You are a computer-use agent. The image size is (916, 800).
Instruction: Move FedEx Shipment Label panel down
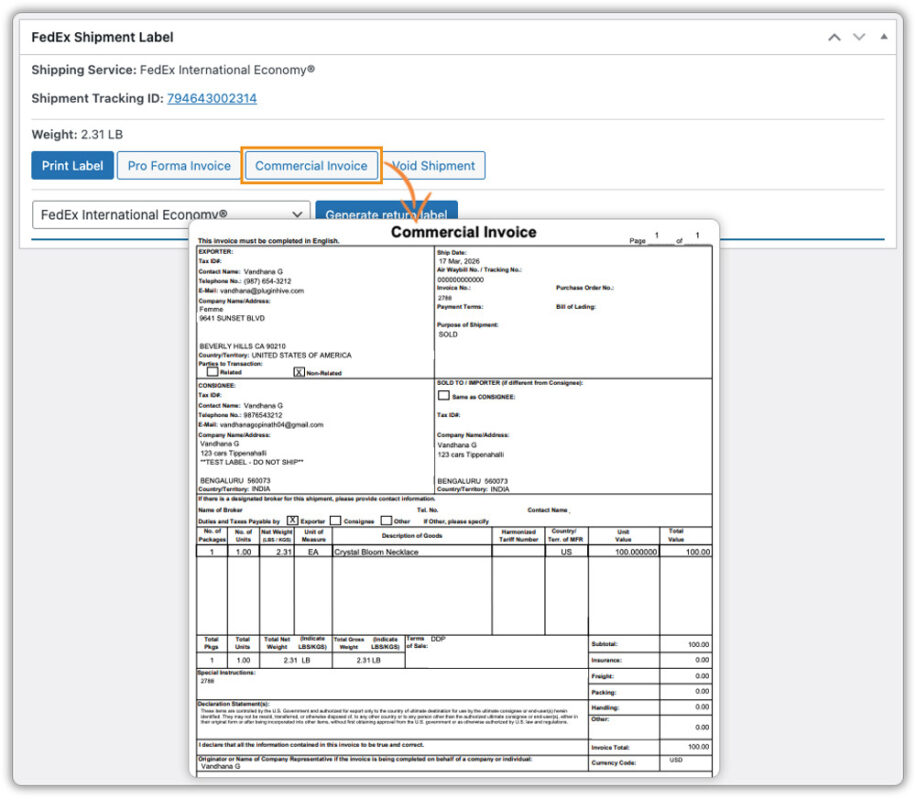click(859, 37)
